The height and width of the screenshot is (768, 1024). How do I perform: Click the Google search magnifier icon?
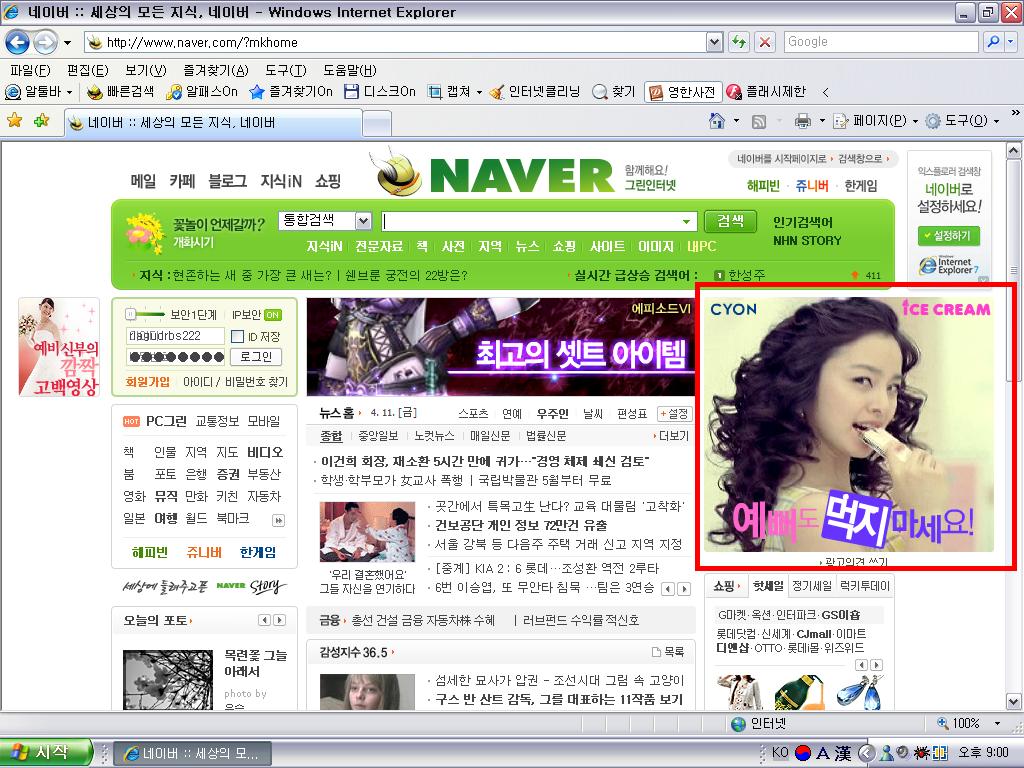click(993, 42)
